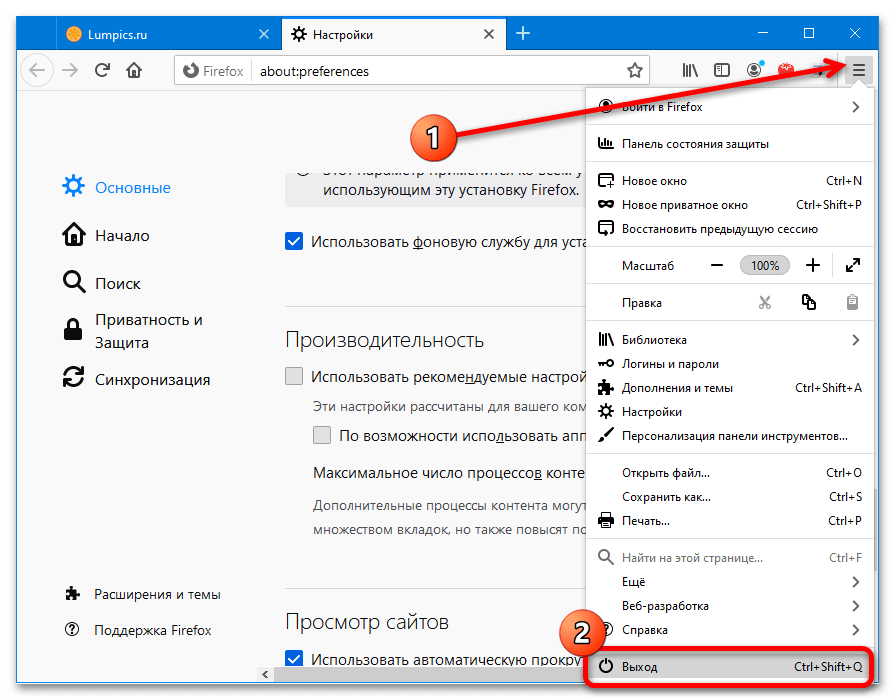Click the Cut scissors icon
This screenshot has height=700, width=895.
(x=765, y=302)
